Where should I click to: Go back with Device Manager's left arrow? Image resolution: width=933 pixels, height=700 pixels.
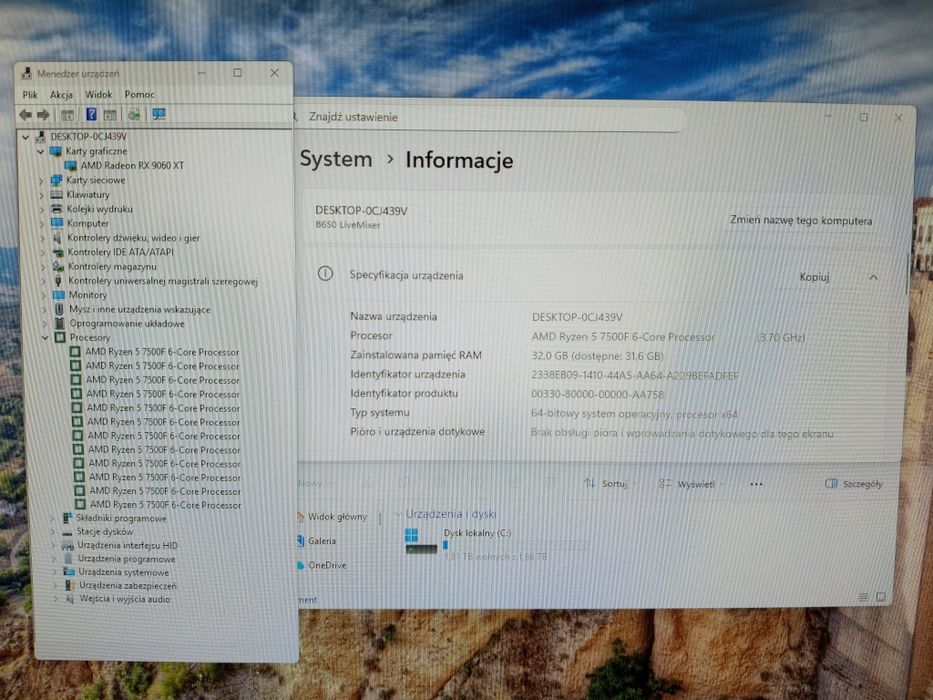(x=26, y=114)
